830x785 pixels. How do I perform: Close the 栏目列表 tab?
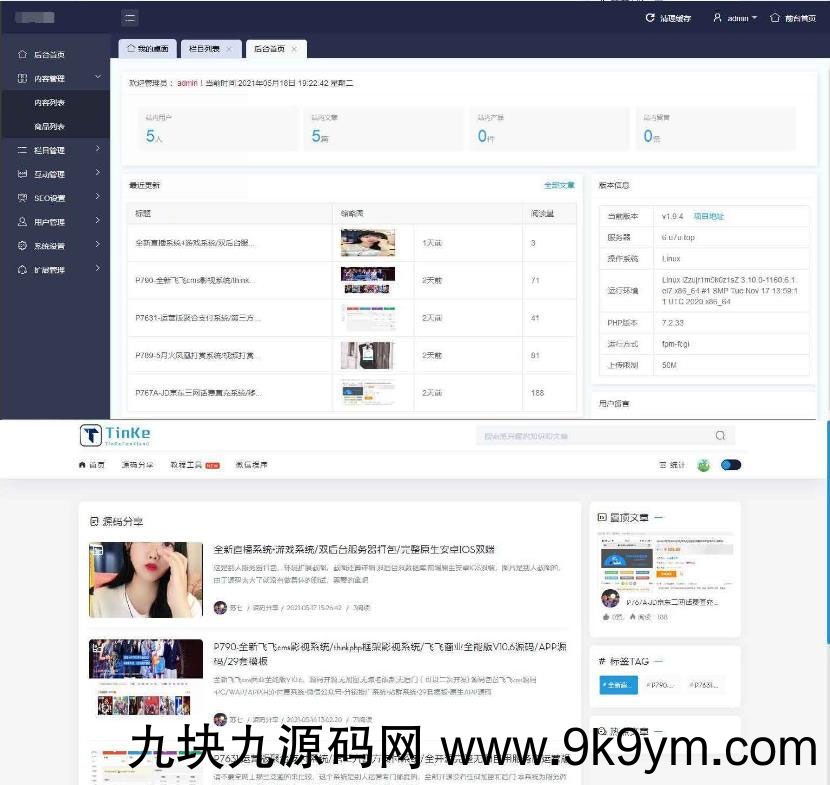coord(228,48)
